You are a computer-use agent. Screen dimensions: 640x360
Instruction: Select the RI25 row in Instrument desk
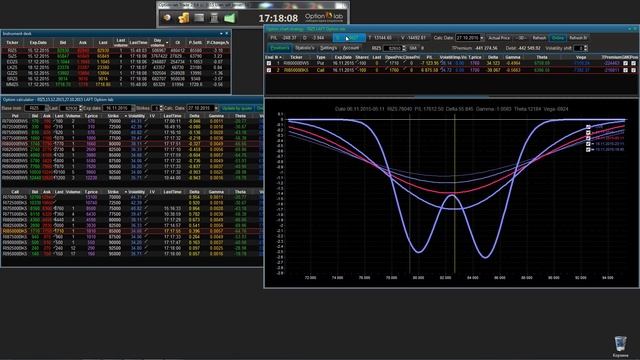(x=116, y=51)
